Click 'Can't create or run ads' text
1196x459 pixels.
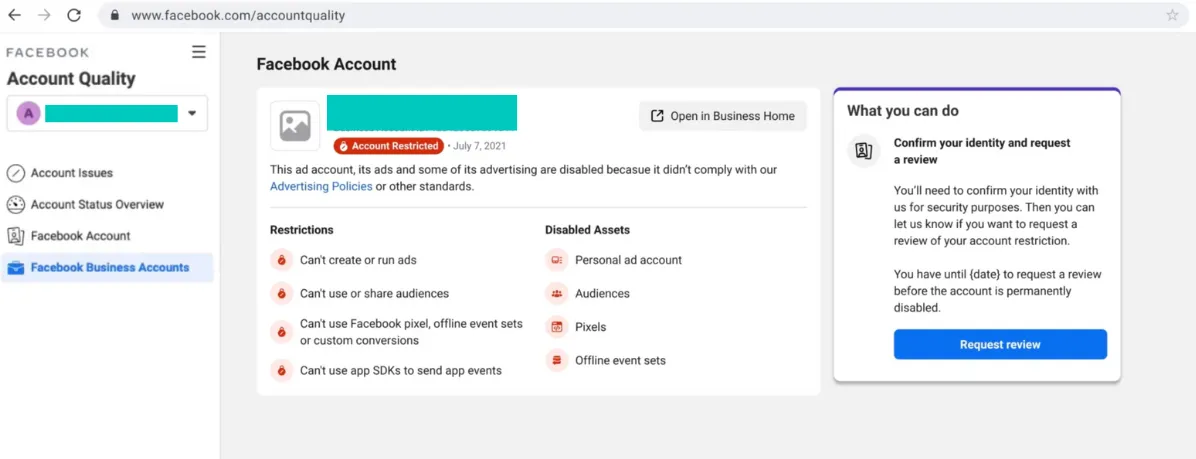358,260
